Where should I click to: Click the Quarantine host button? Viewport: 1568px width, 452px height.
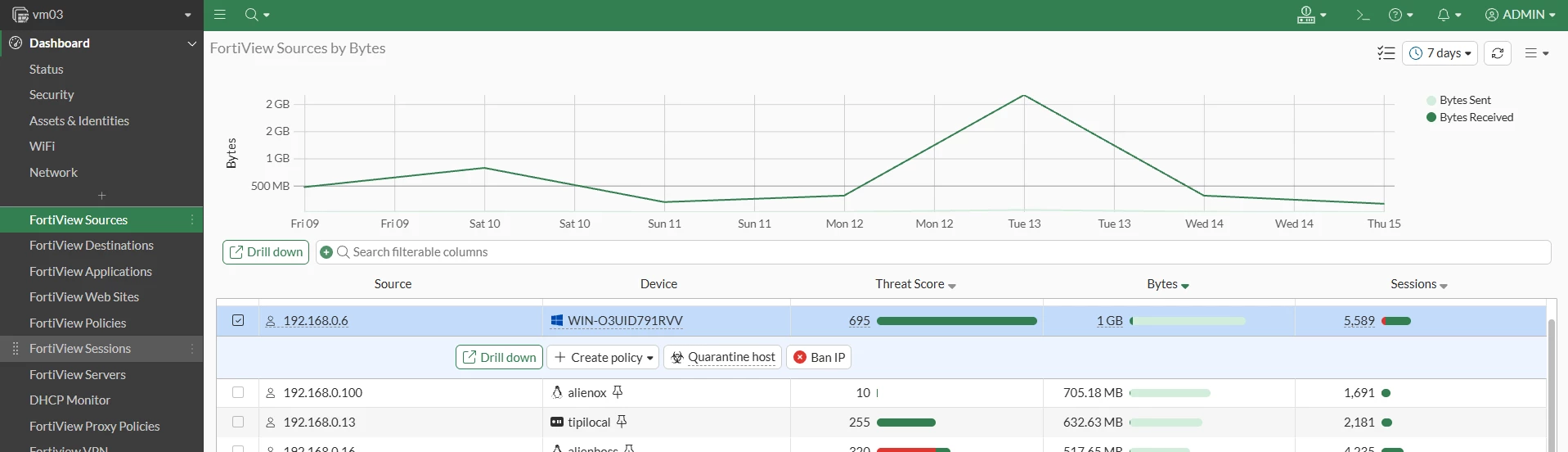pos(723,357)
